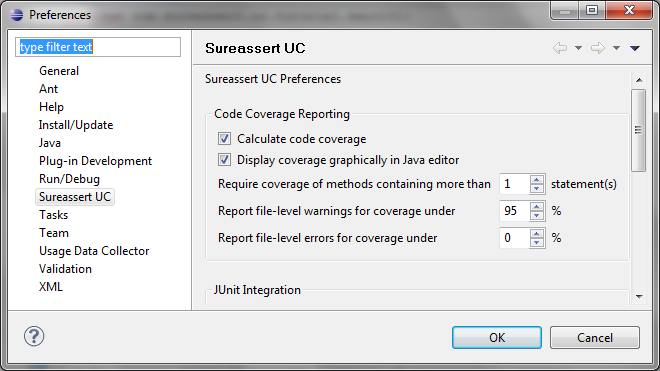Confirm with the OK button
Screen dimensions: 660x371
coord(497,337)
